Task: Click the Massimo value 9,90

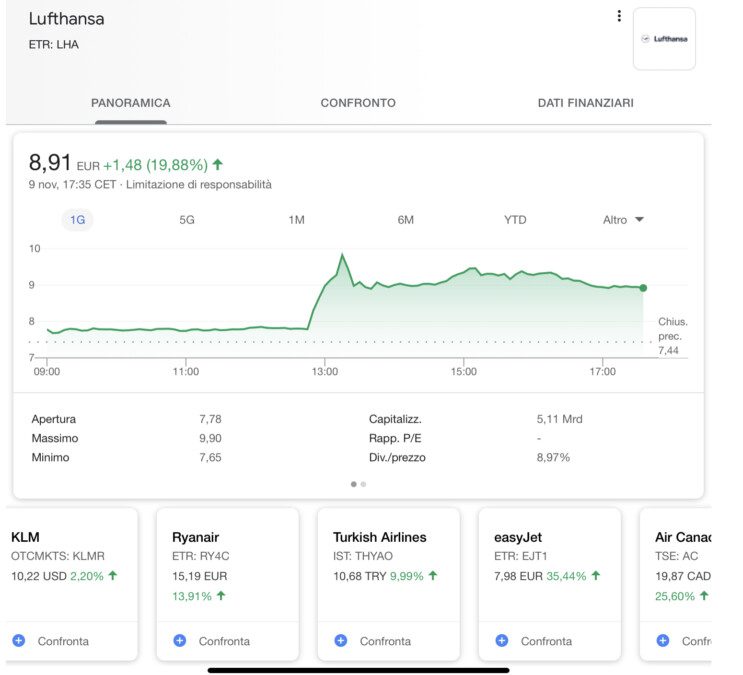Action: point(210,438)
